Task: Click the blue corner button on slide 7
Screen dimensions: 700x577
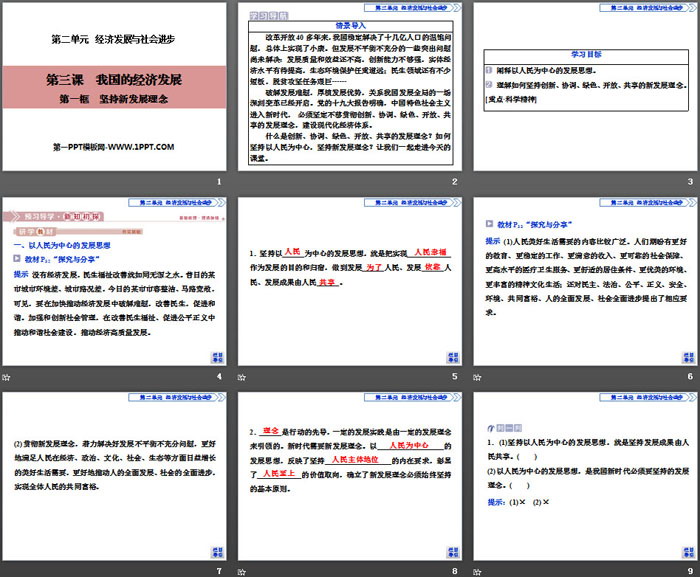Action: [215, 552]
